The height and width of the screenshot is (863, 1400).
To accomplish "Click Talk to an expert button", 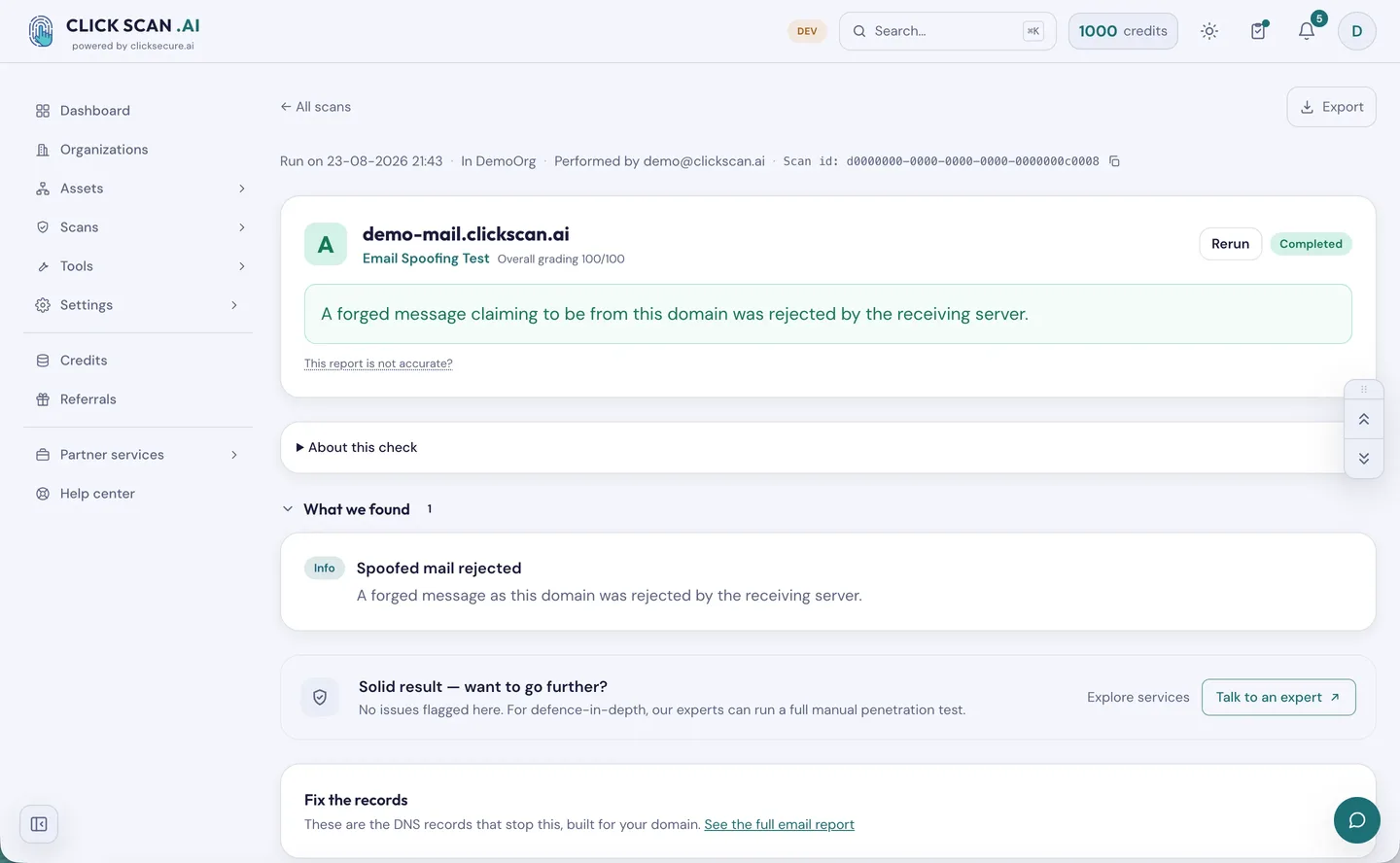I will pos(1278,698).
